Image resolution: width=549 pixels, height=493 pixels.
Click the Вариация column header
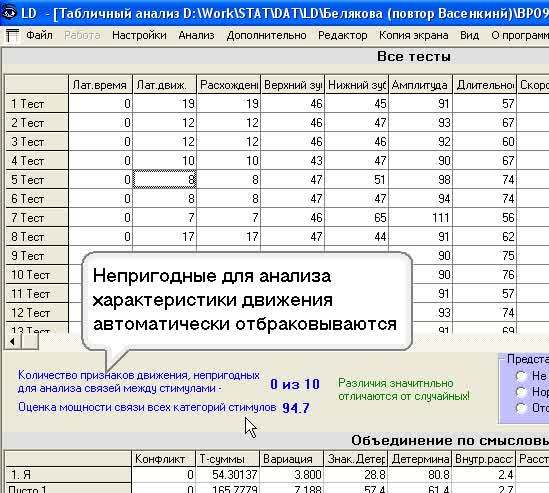291,459
